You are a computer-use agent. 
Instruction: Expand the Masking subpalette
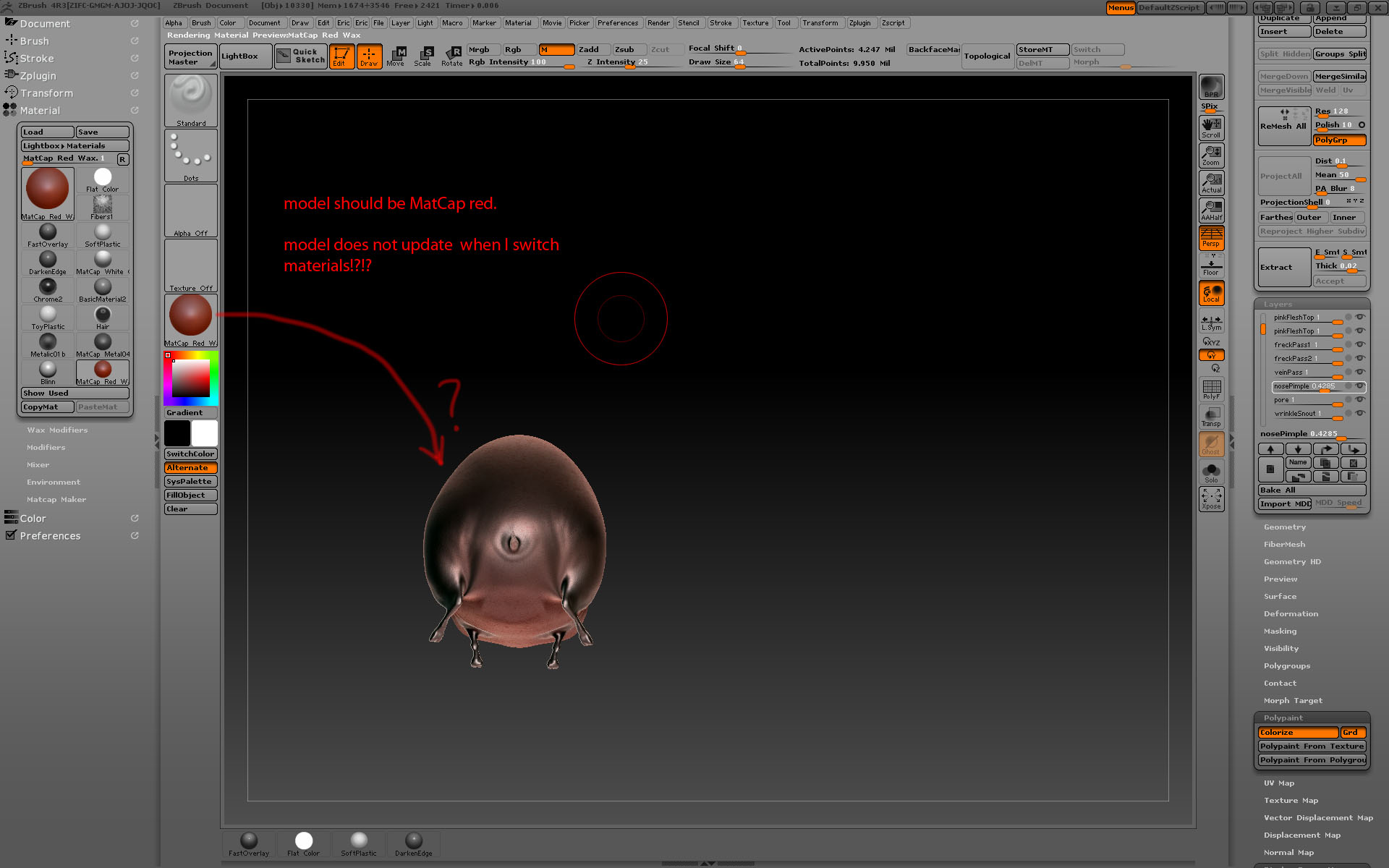click(1280, 631)
